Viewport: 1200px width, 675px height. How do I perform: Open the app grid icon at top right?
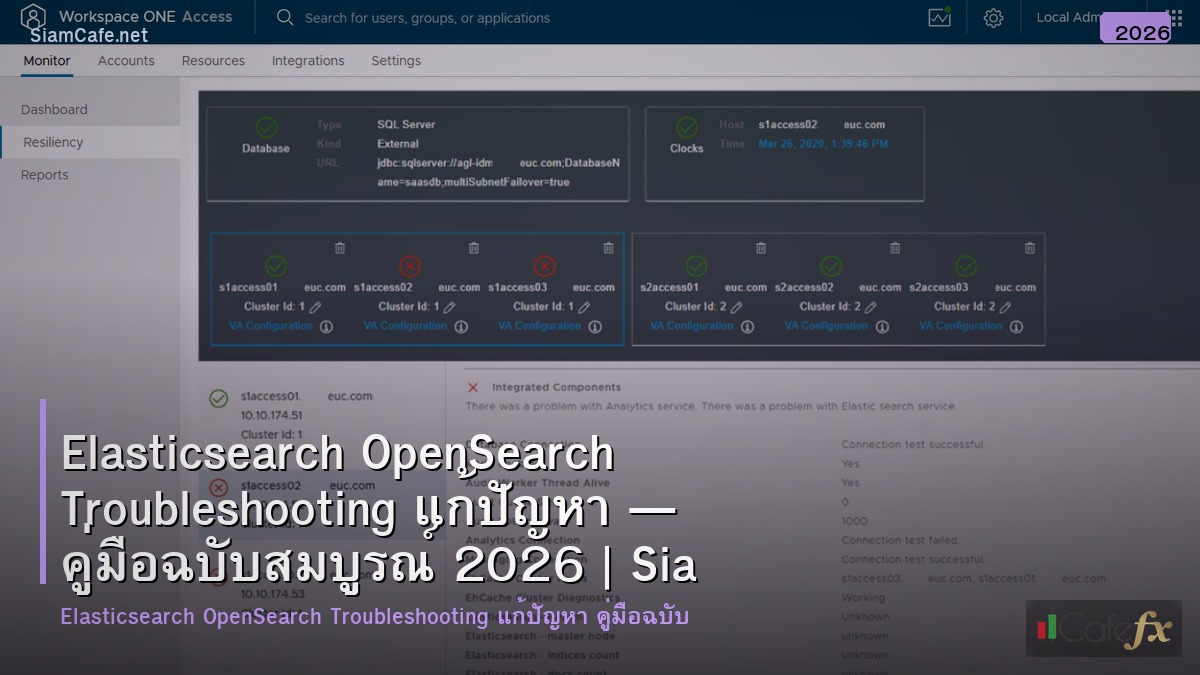pyautogui.click(x=1176, y=18)
